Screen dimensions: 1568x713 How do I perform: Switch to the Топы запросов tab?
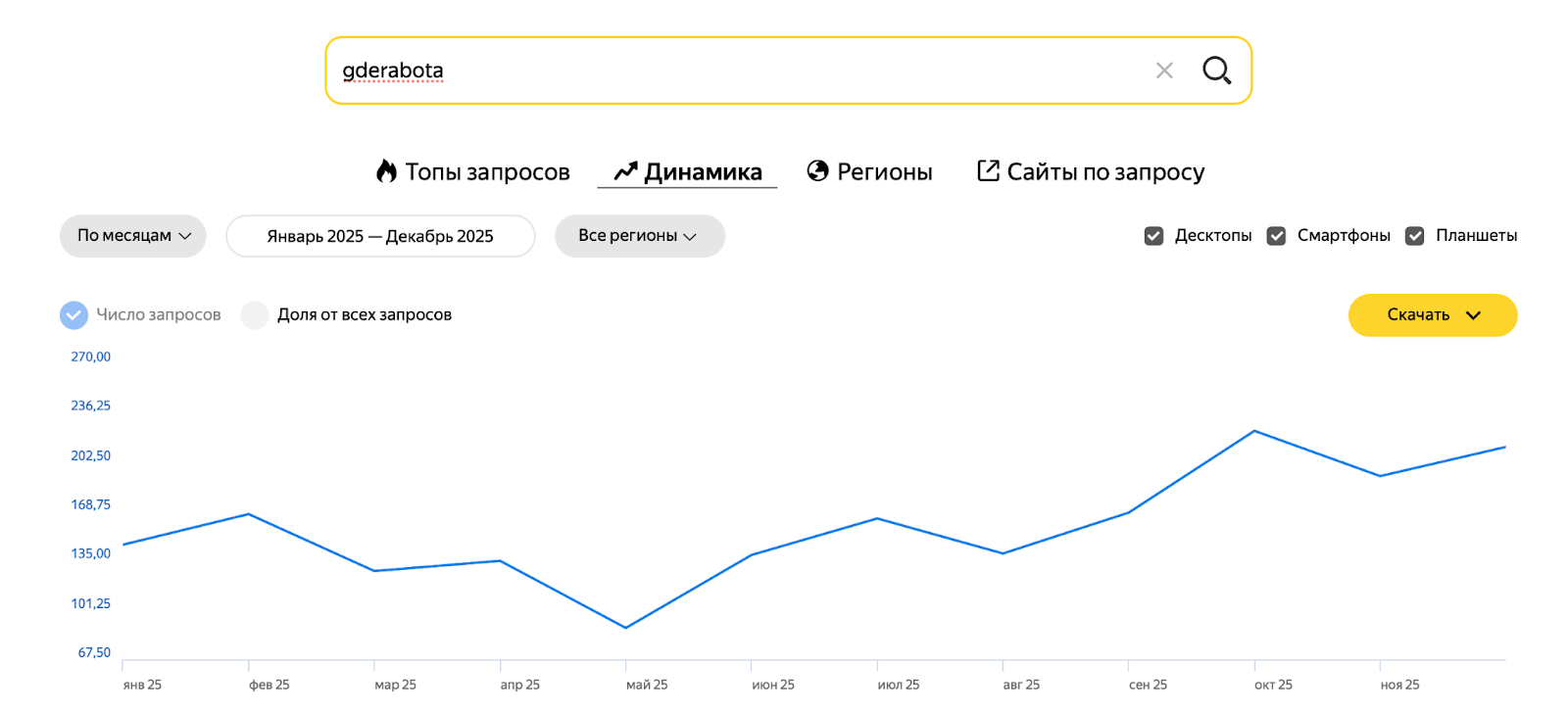(487, 172)
